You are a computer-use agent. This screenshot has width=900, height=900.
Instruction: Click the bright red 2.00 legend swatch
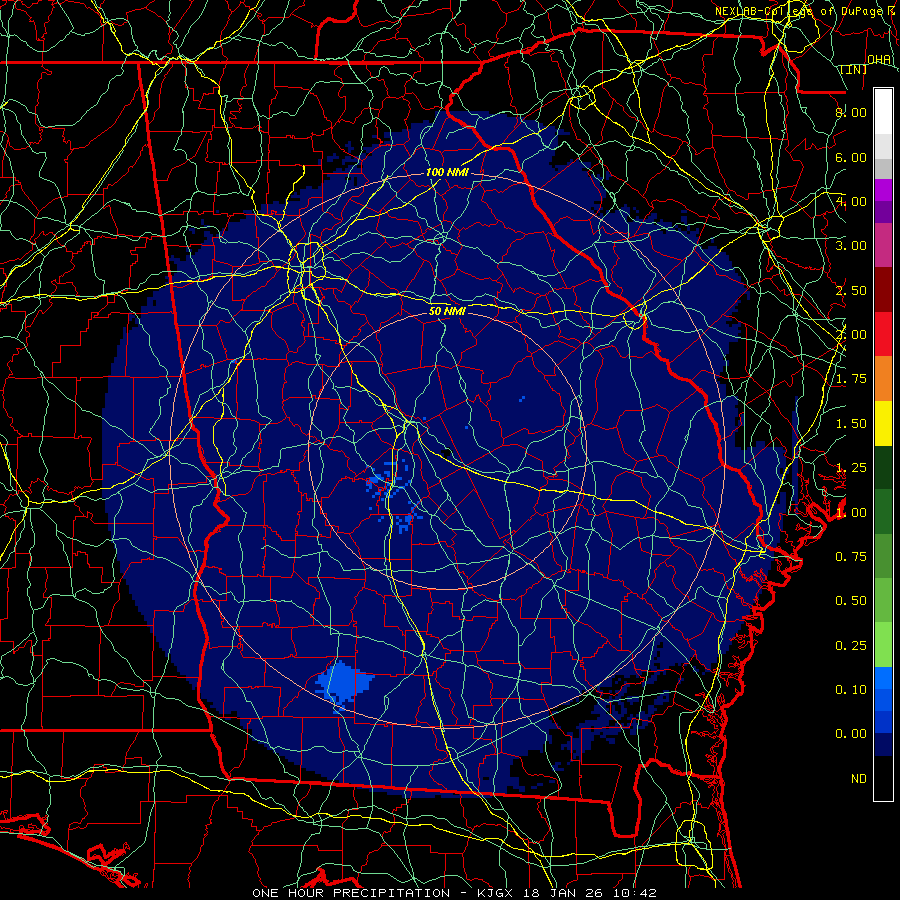point(883,334)
